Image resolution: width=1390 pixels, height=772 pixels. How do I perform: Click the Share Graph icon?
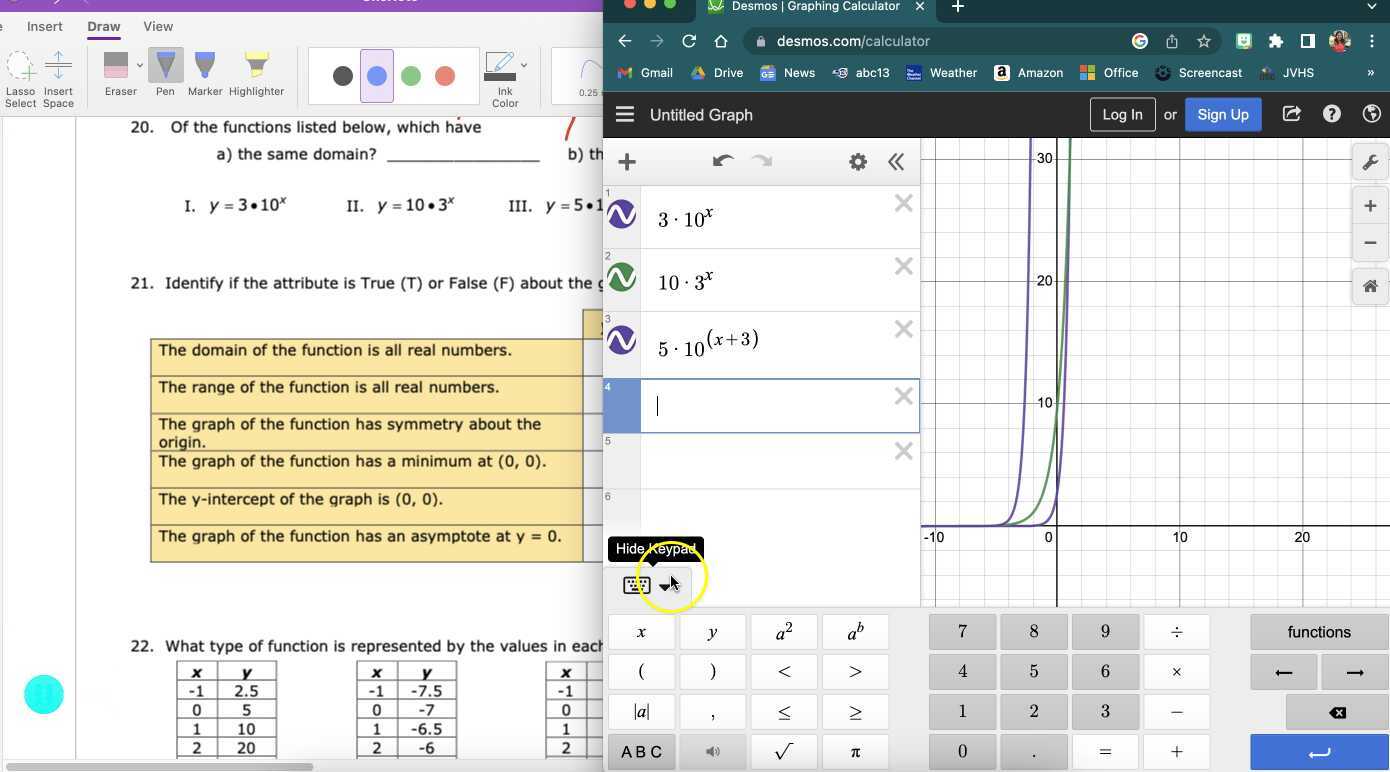coord(1291,114)
